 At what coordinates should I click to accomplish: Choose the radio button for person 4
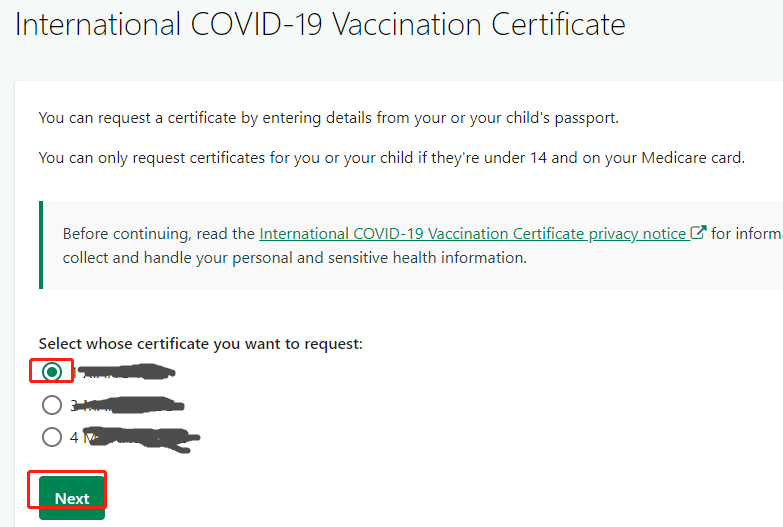click(52, 437)
